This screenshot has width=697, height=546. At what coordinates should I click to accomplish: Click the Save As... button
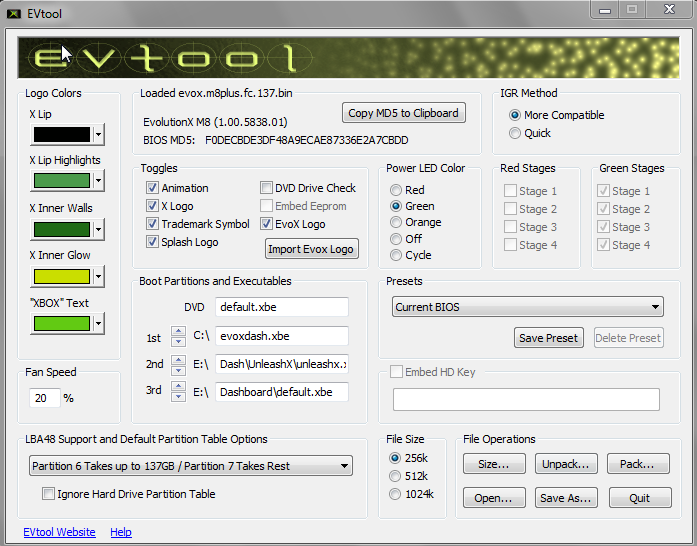(x=566, y=498)
